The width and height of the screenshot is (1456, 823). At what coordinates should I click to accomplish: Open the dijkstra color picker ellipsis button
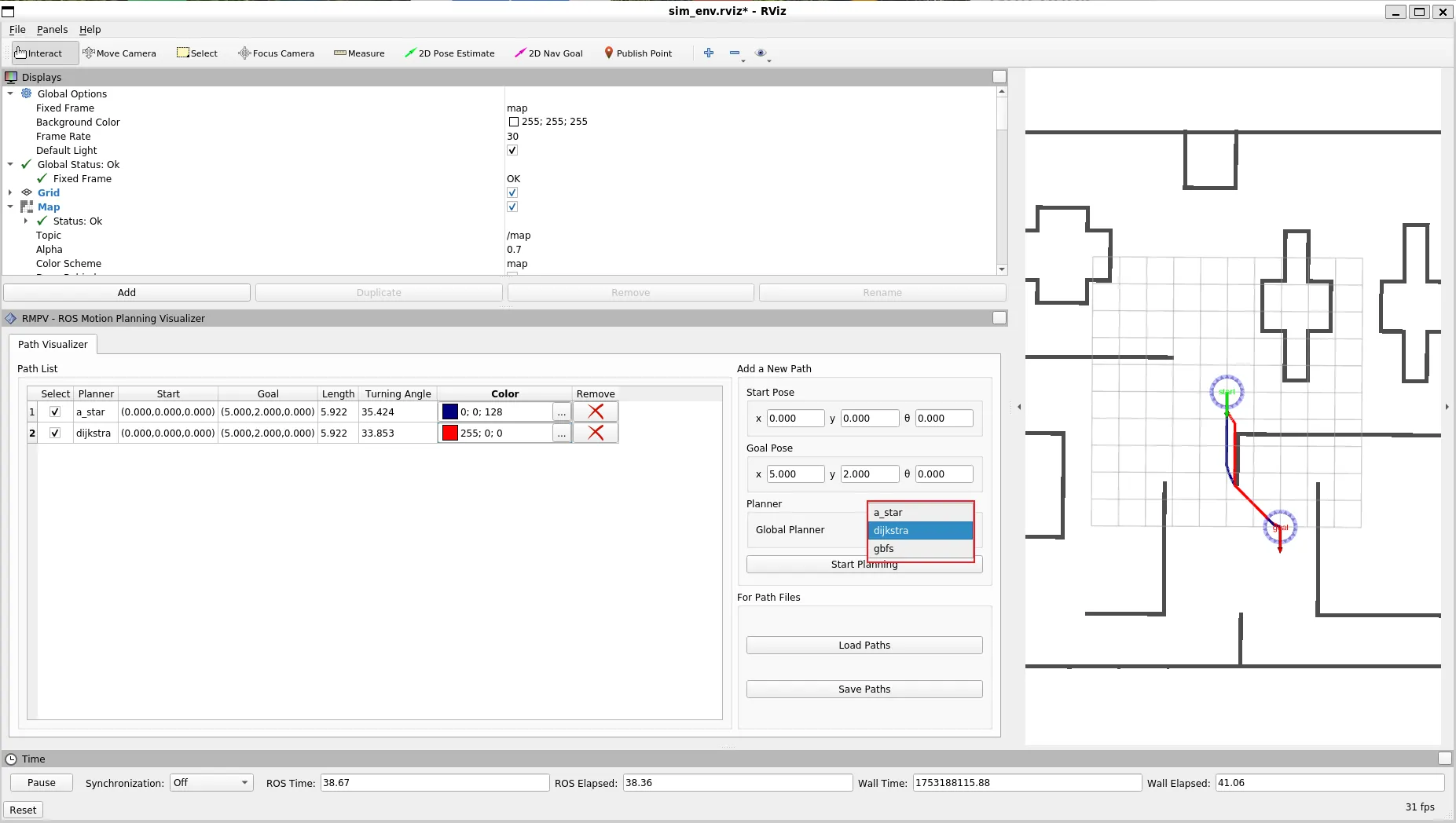pyautogui.click(x=561, y=433)
